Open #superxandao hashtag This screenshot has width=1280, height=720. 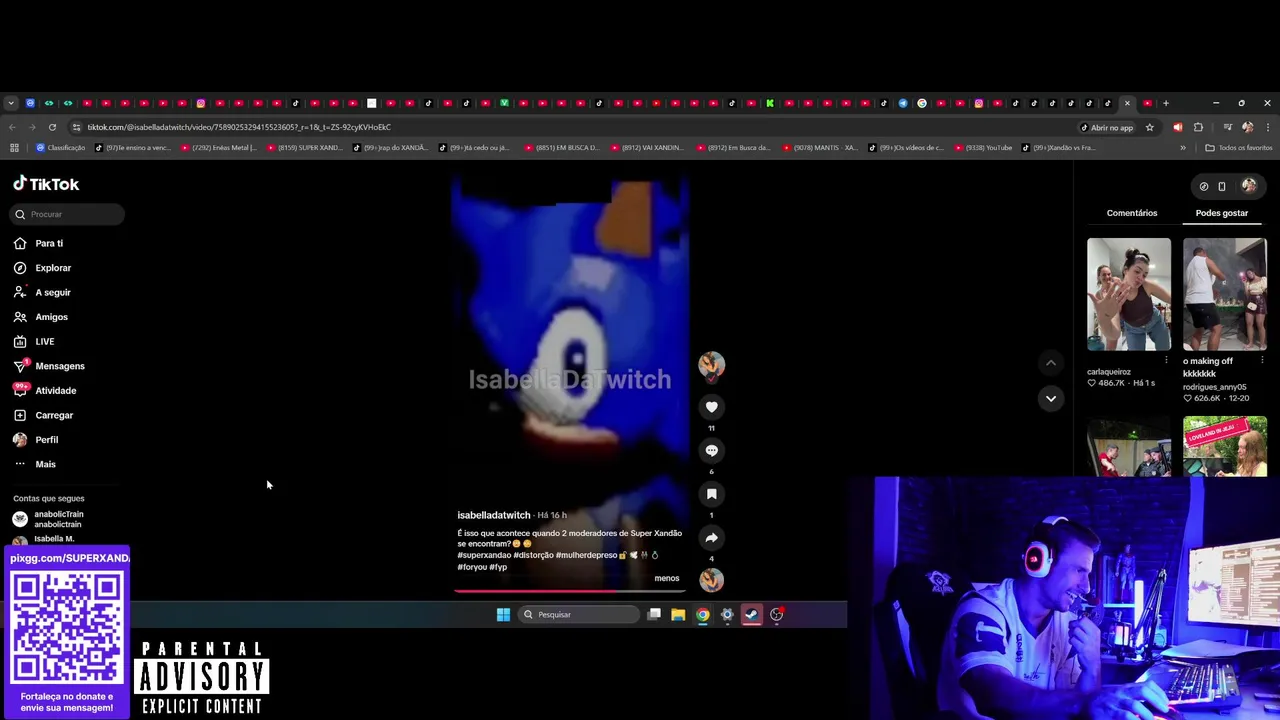483,555
